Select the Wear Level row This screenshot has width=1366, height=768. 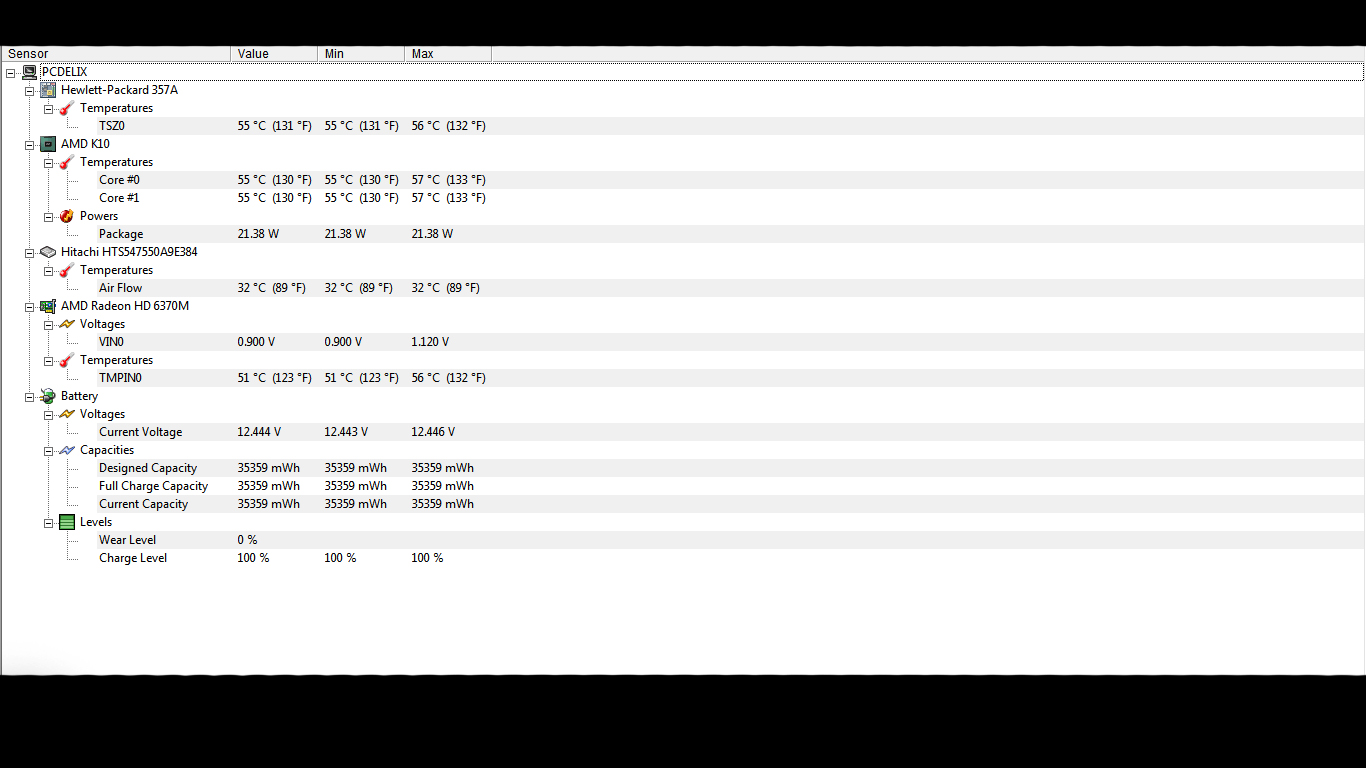[683, 540]
